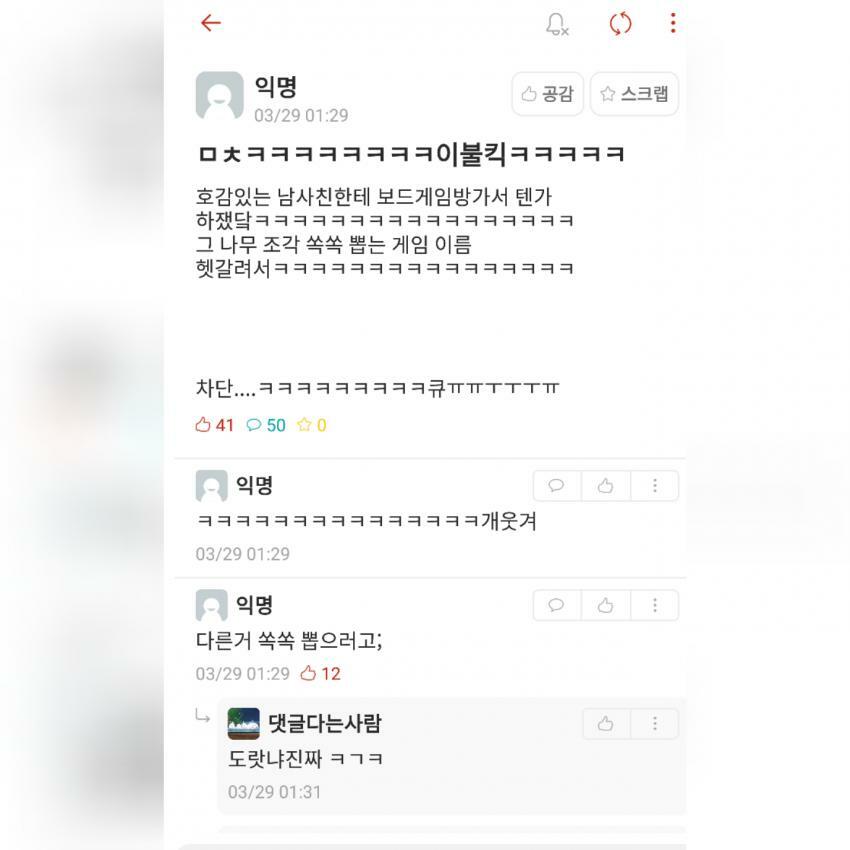Toggle the muted notification bell
Viewport: 850px width, 850px height.
click(557, 24)
